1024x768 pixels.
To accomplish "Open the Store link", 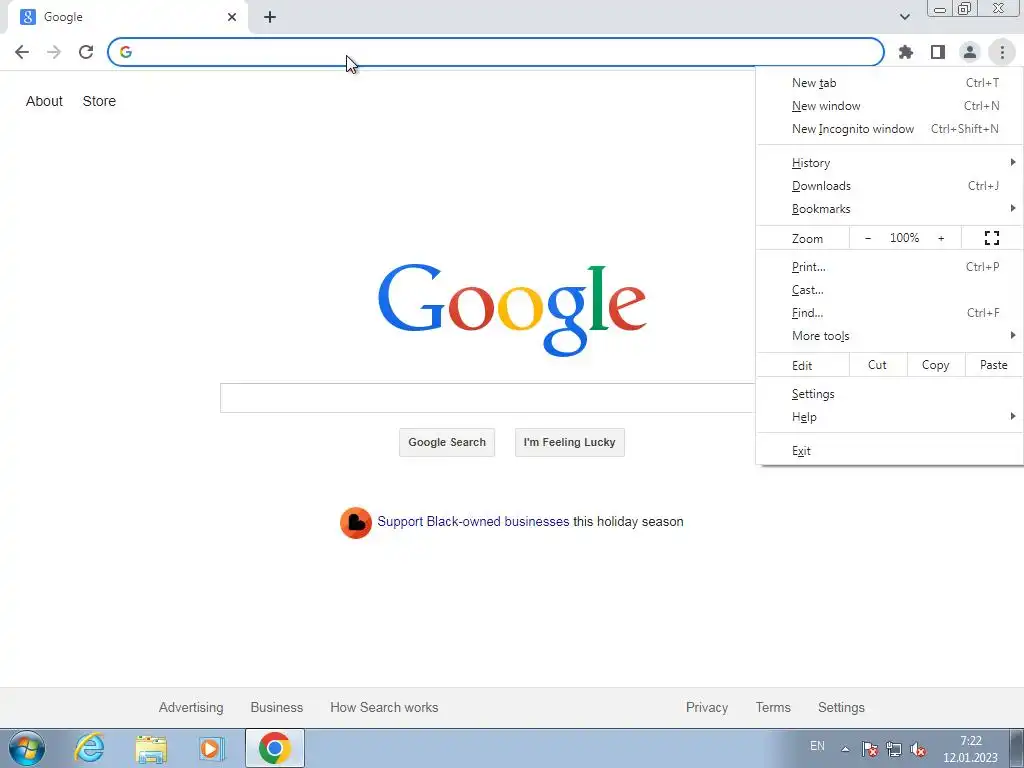I will [99, 101].
